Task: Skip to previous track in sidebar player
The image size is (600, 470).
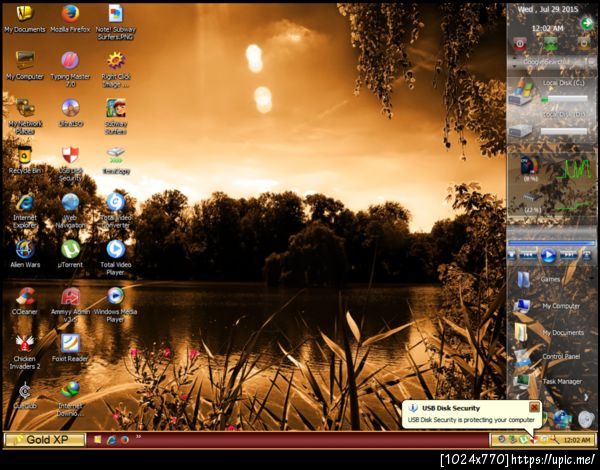Action: [528, 255]
